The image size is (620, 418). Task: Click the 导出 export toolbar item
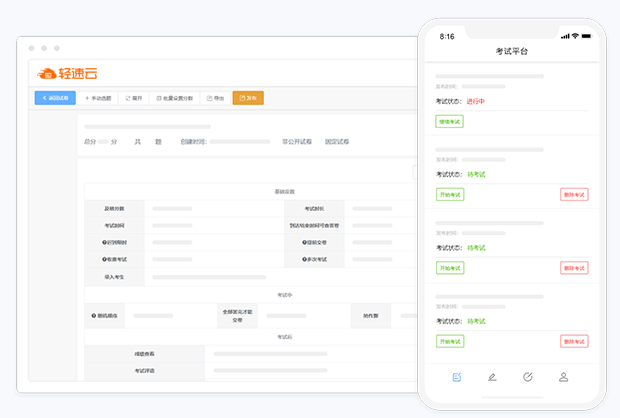click(215, 98)
